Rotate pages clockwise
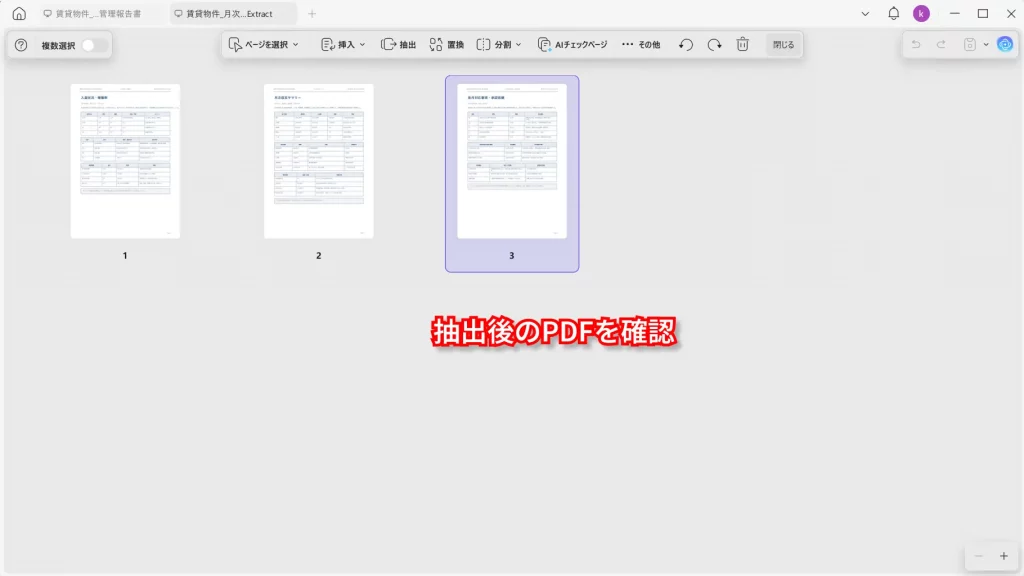1024x576 pixels. (714, 44)
